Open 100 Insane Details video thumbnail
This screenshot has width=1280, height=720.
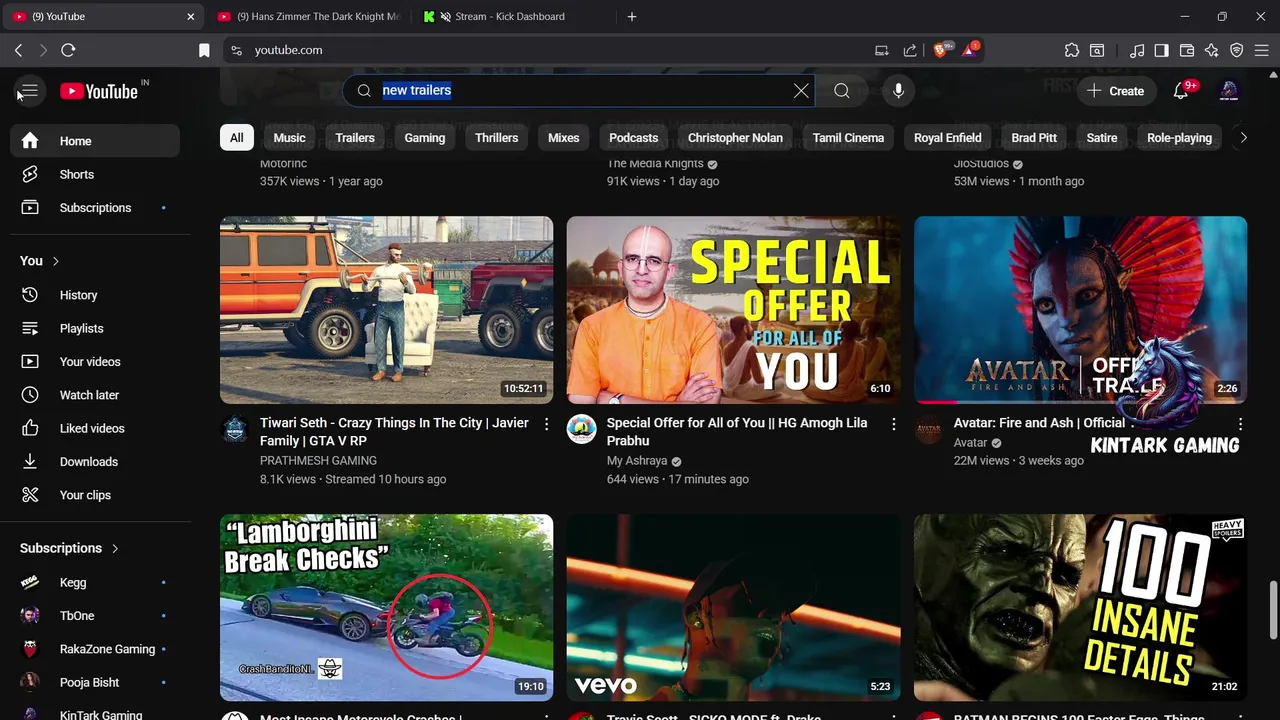[x=1080, y=607]
